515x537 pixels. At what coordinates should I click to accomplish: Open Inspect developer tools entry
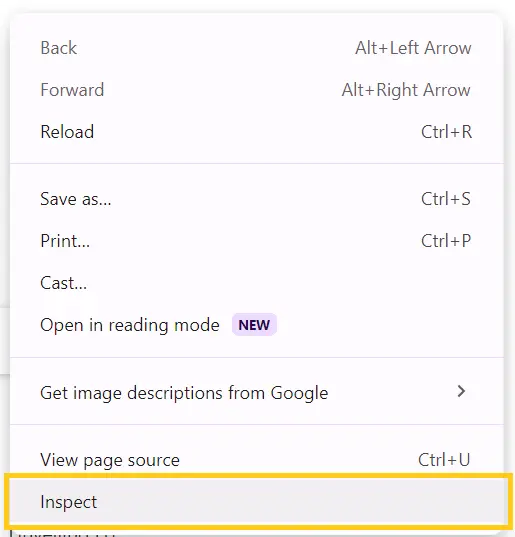[x=256, y=502]
